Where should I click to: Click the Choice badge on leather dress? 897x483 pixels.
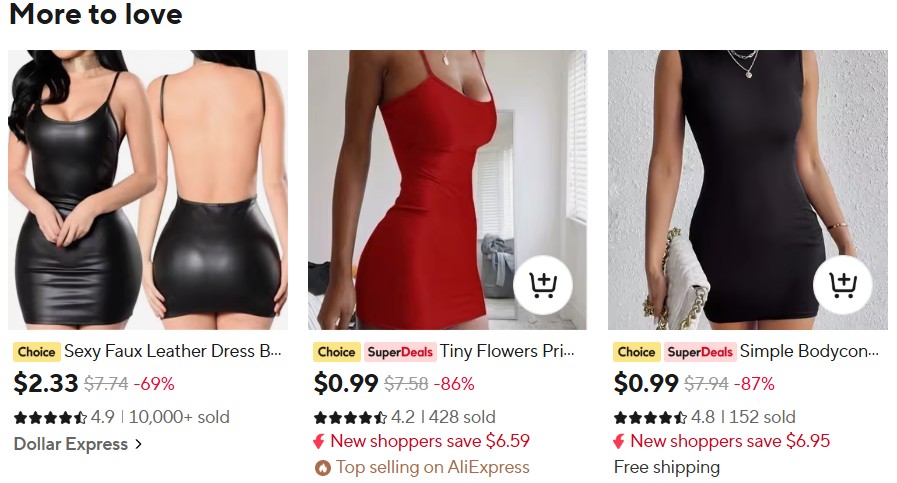coord(37,352)
